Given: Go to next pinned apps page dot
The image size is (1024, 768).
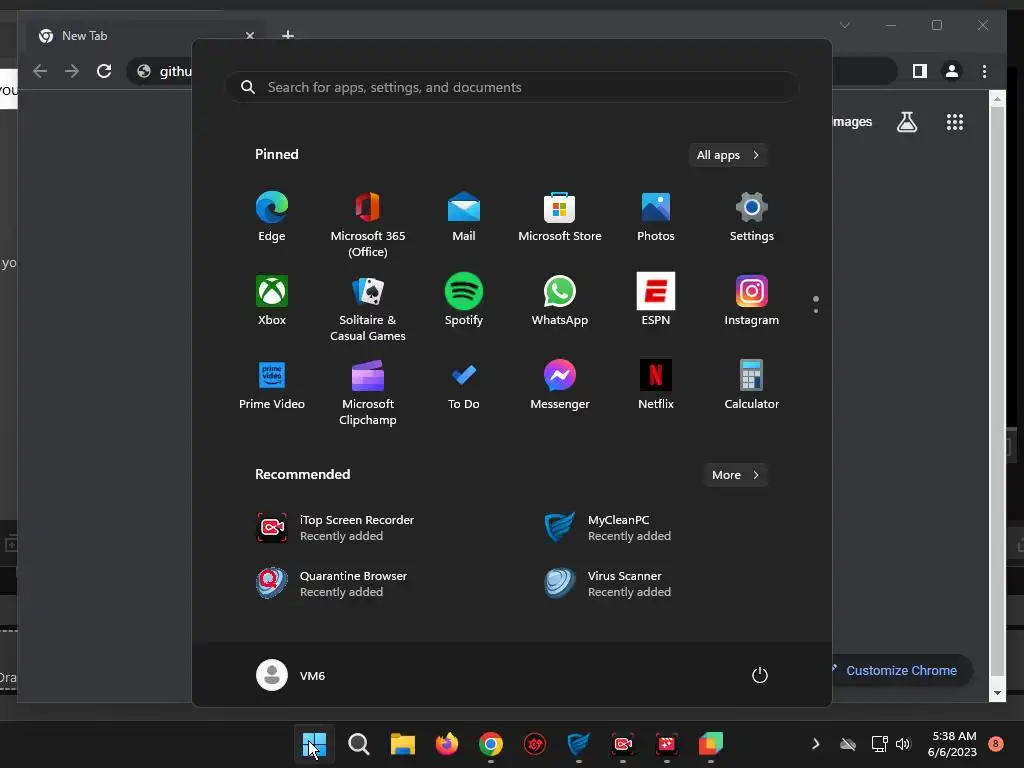Looking at the screenshot, I should (816, 311).
